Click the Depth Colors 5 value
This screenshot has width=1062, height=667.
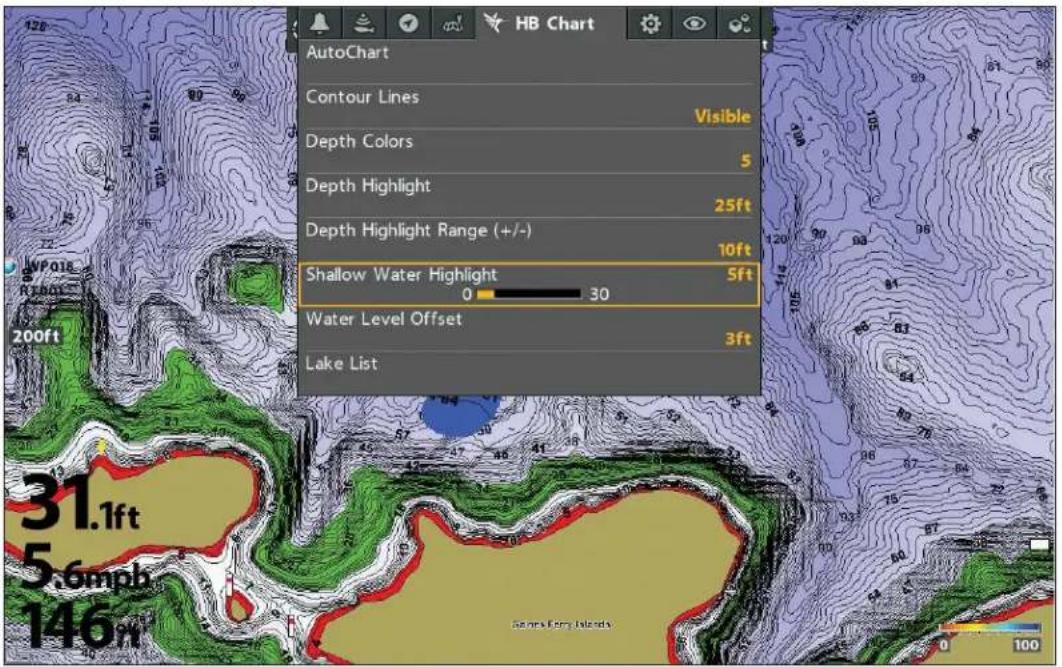pos(745,161)
